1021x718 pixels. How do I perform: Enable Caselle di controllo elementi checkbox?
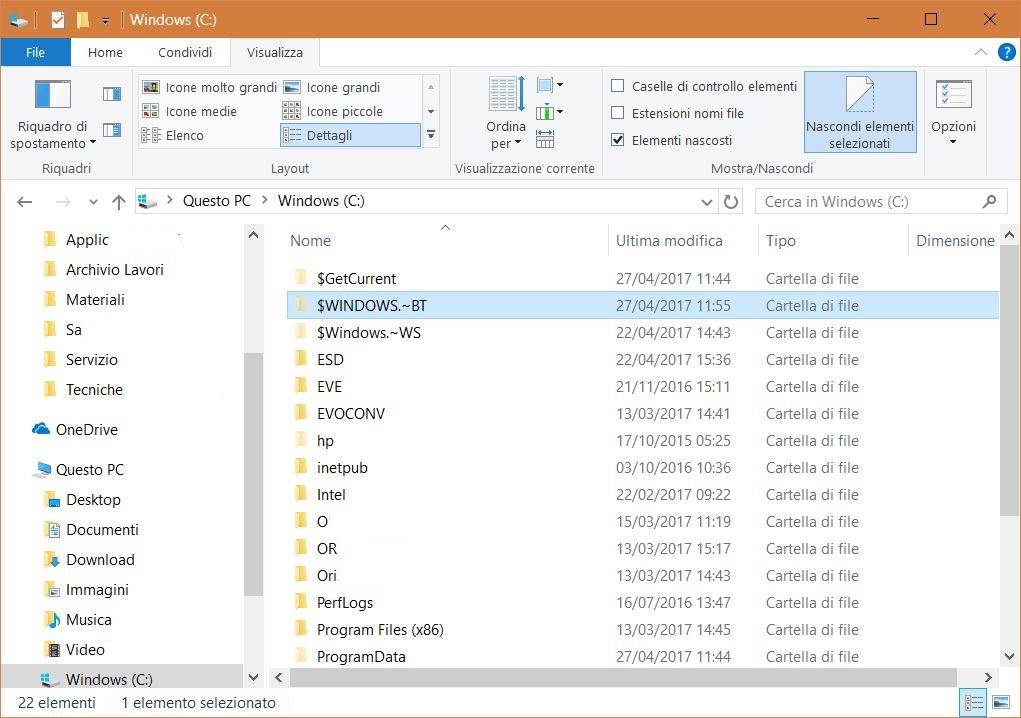pos(618,87)
